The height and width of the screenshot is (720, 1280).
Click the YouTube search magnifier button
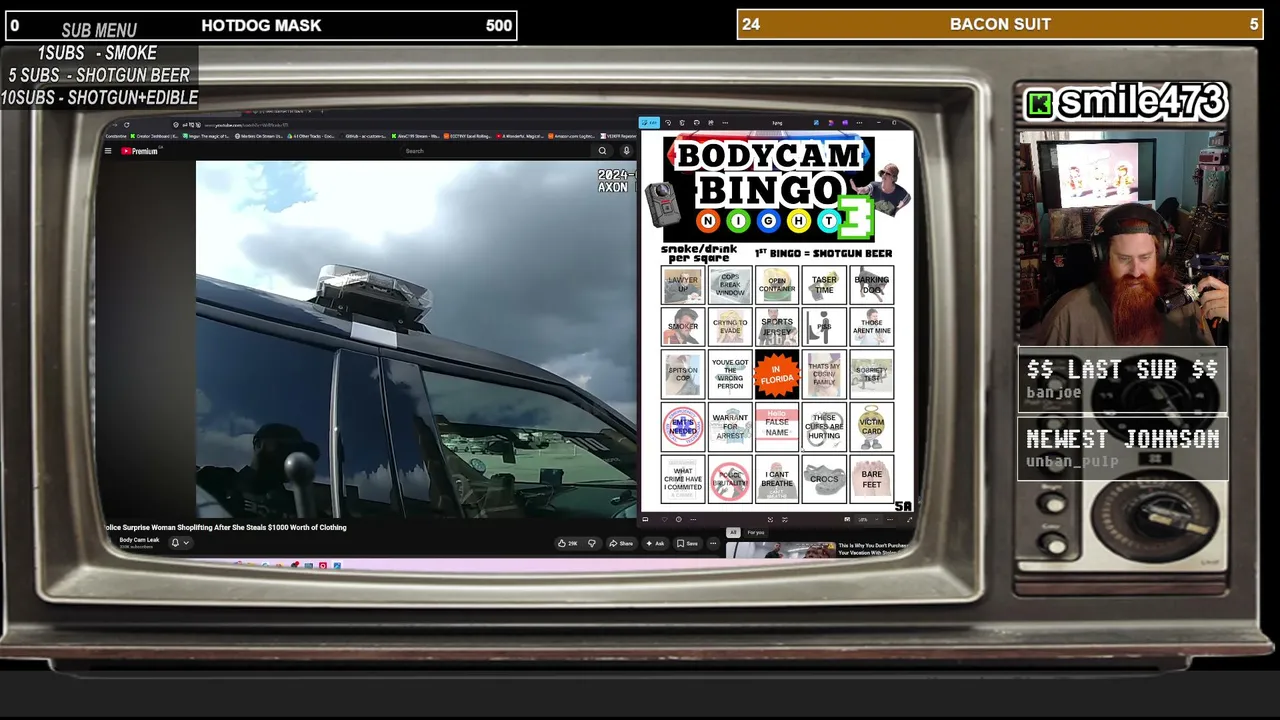coord(602,151)
